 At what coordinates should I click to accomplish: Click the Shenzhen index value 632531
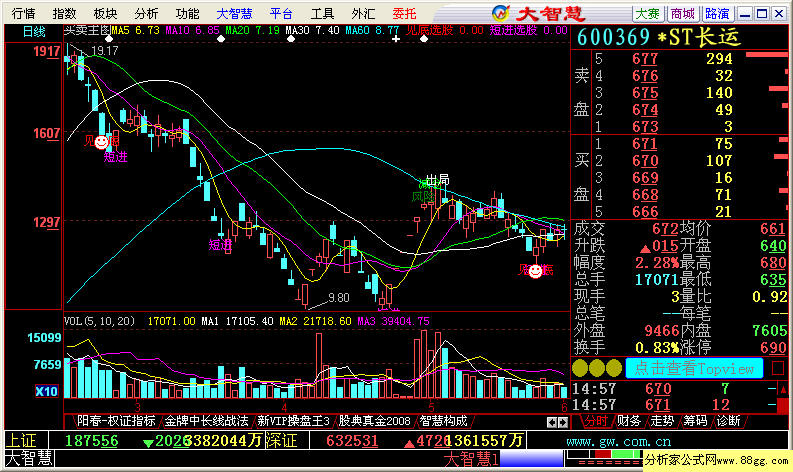tap(352, 441)
